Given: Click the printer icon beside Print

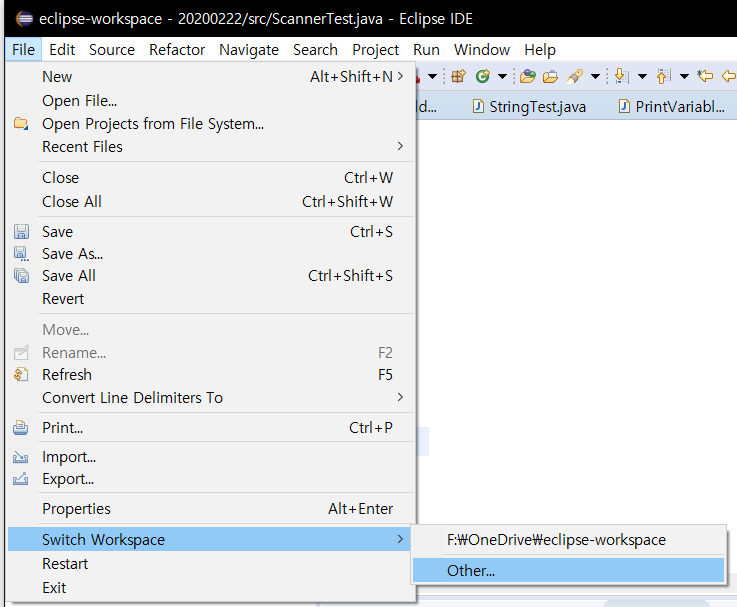Looking at the screenshot, I should point(20,427).
